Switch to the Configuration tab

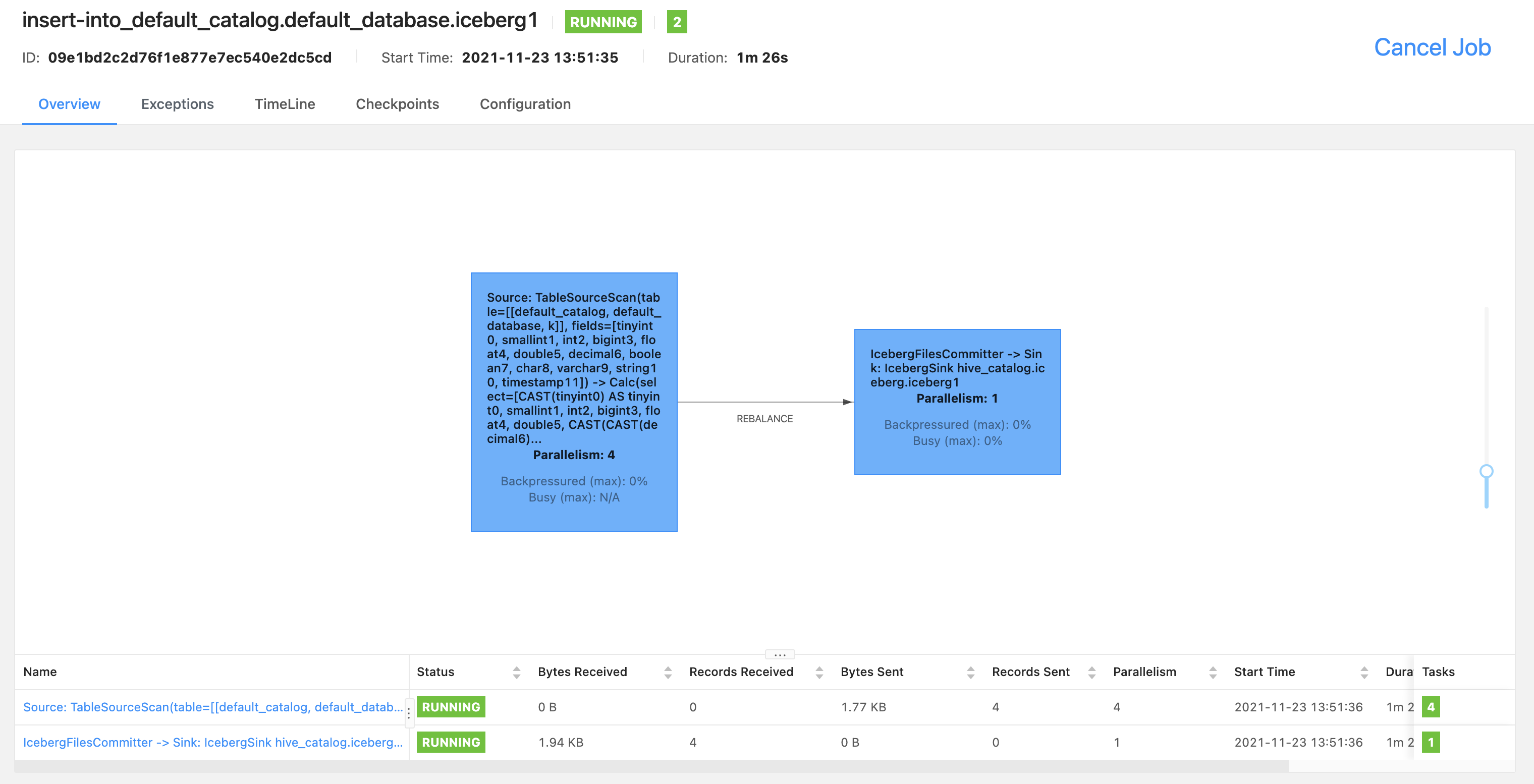525,103
